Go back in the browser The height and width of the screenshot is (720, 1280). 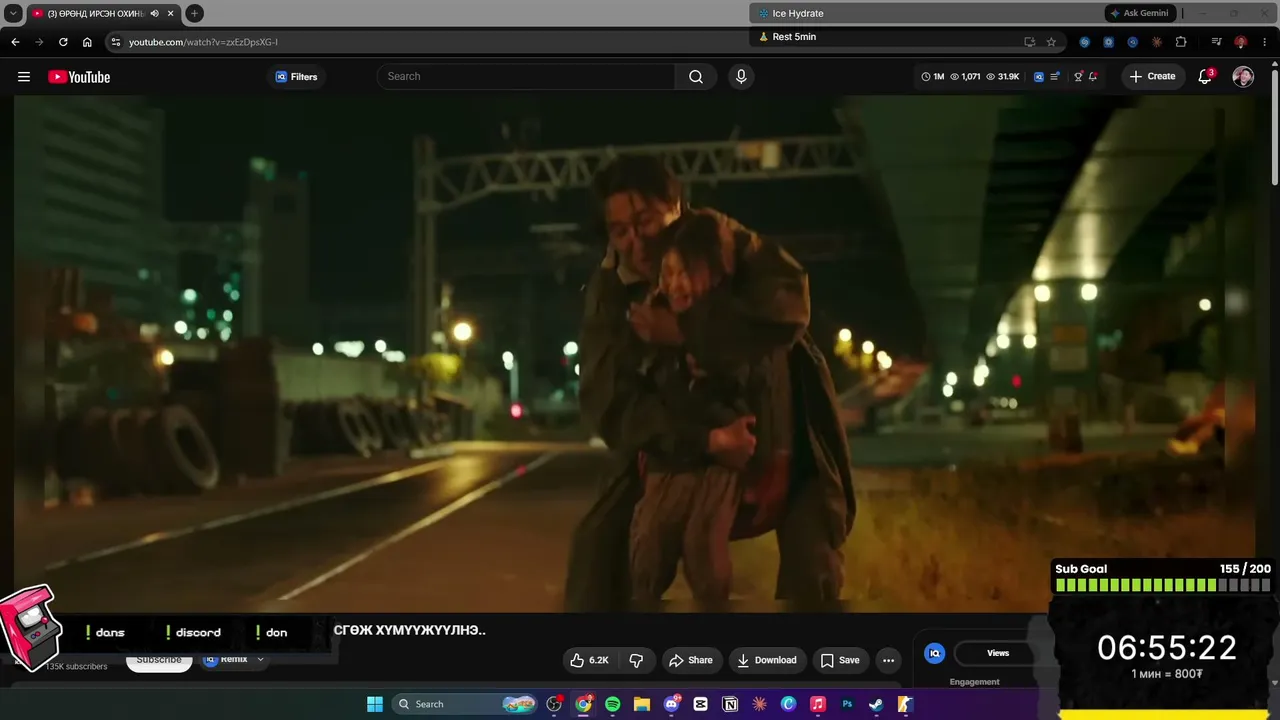click(15, 42)
